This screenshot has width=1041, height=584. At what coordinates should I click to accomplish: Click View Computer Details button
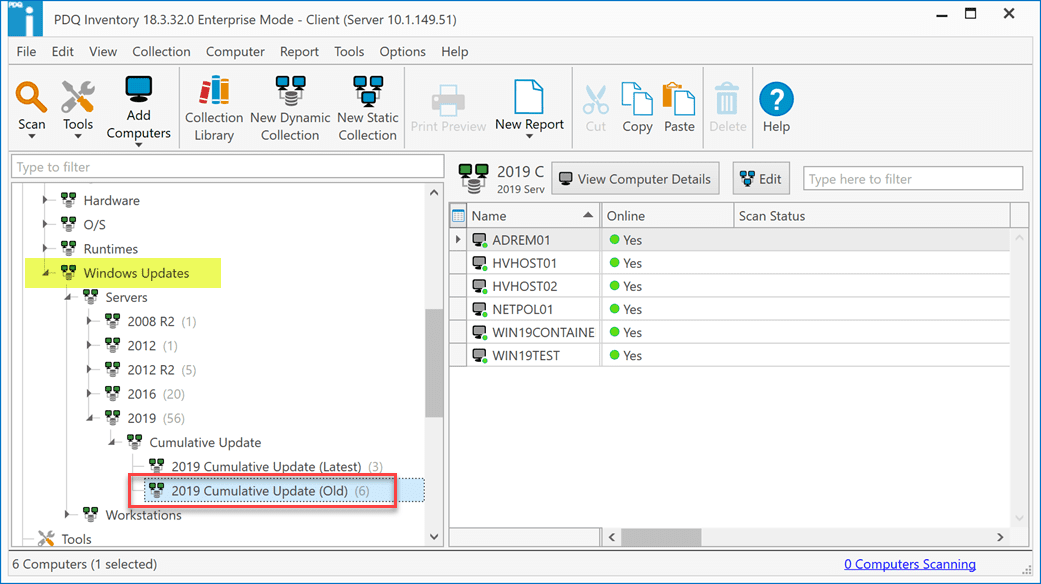(x=635, y=179)
